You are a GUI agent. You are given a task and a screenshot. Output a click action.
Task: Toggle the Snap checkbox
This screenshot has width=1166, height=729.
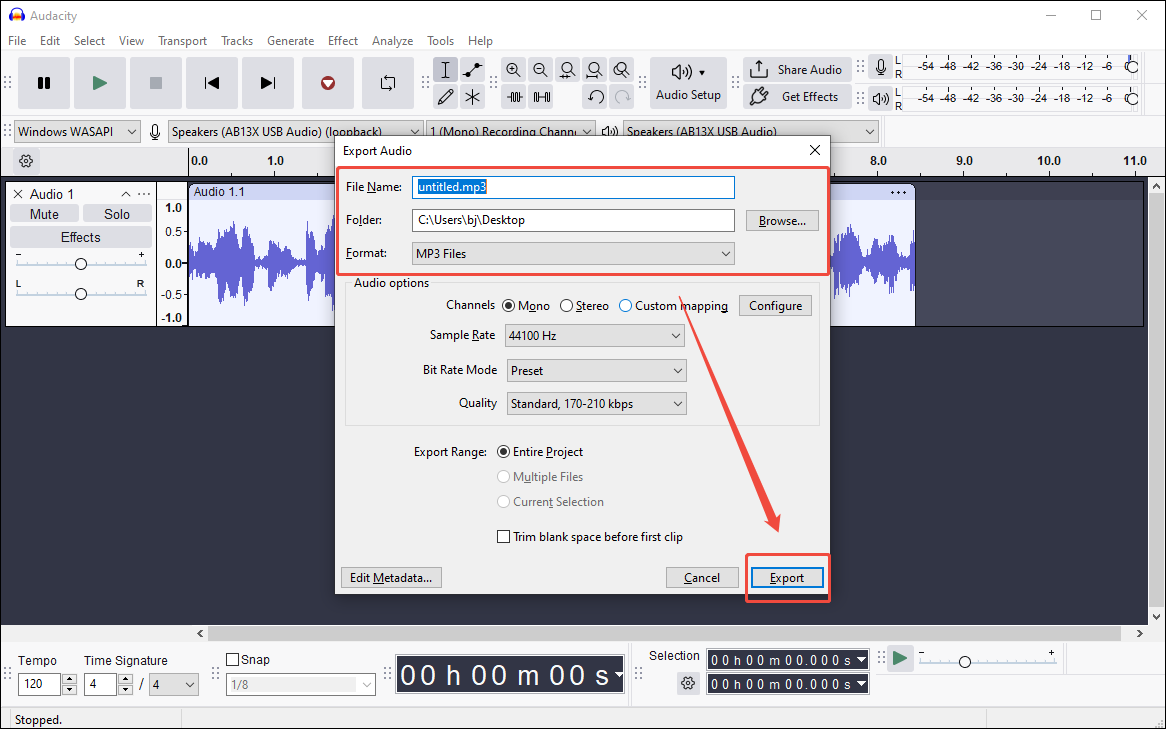(233, 659)
